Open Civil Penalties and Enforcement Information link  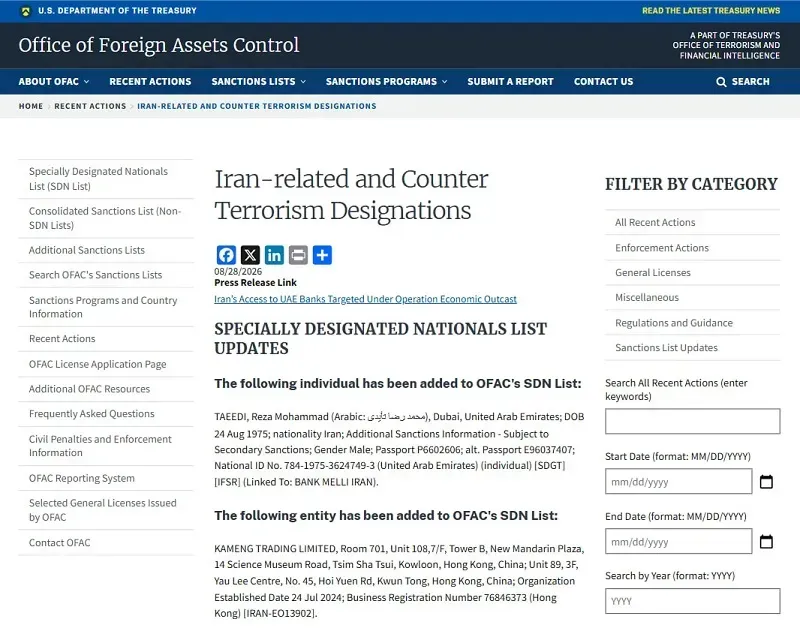pyautogui.click(x=106, y=446)
